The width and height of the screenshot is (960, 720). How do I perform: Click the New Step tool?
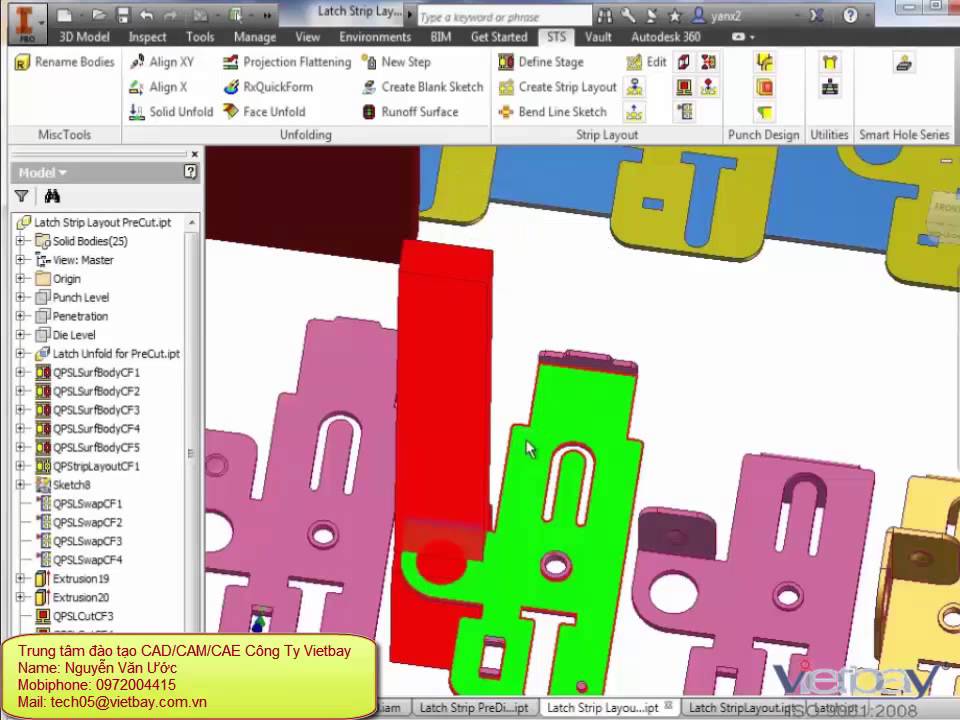pyautogui.click(x=396, y=62)
